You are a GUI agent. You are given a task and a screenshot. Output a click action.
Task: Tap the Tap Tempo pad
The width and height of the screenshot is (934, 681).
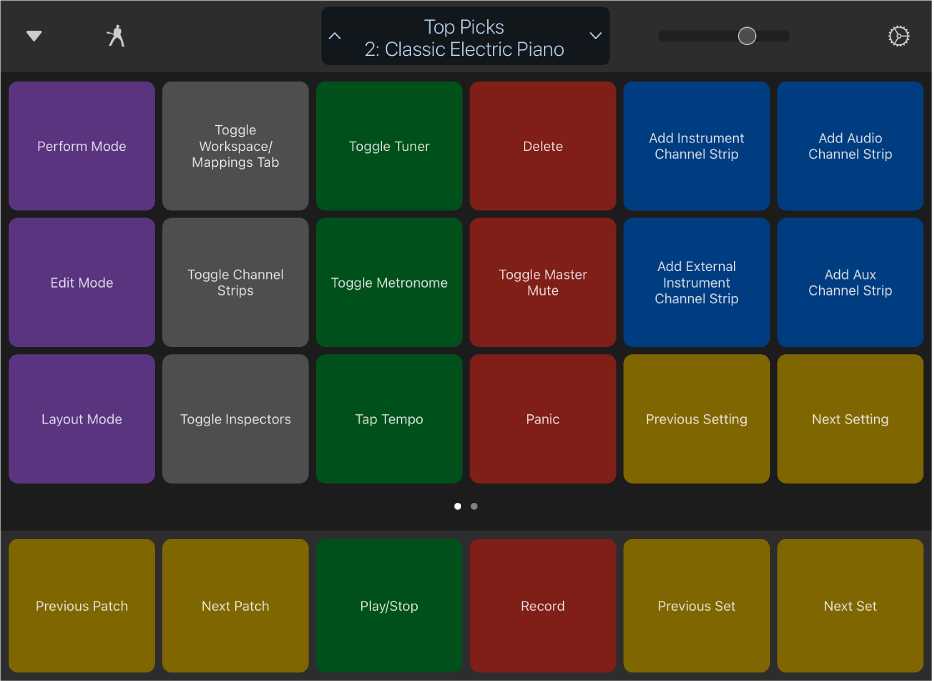coord(389,419)
